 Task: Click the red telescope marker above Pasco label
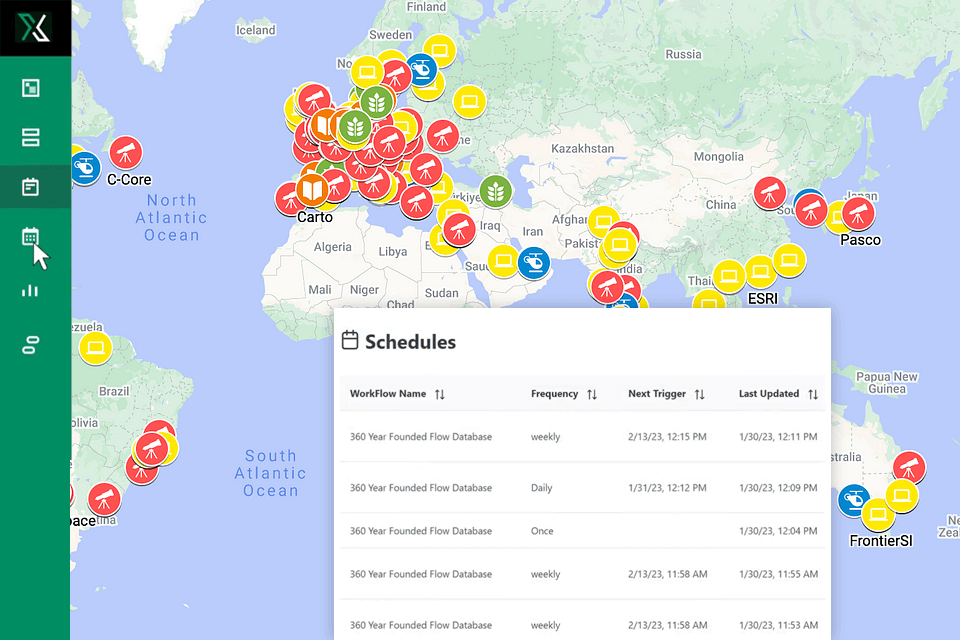tap(858, 213)
